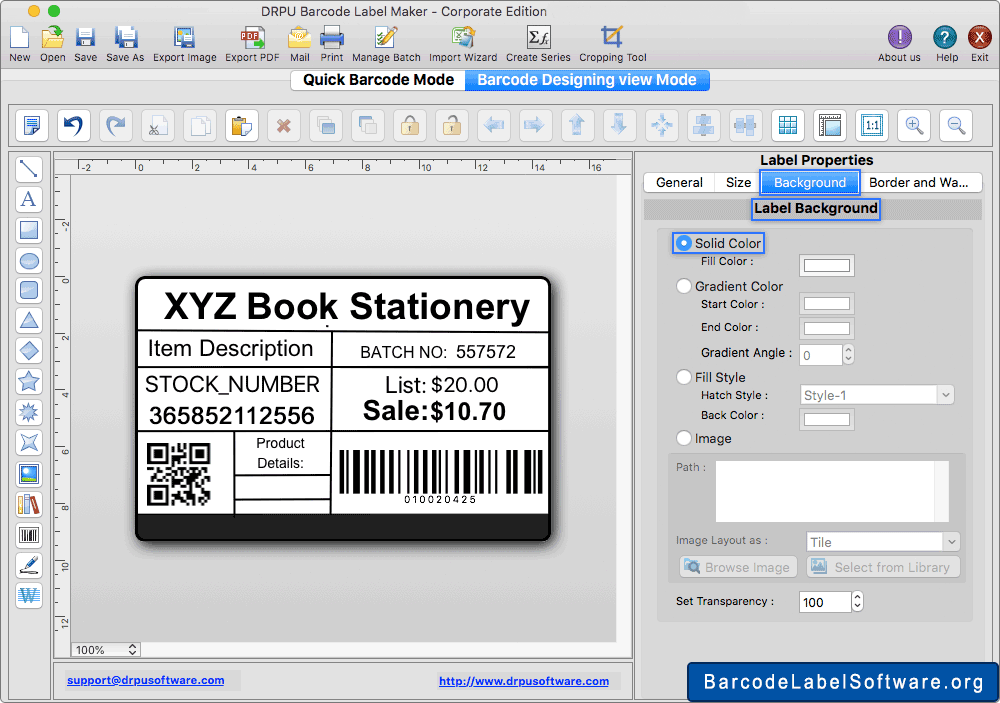This screenshot has width=1000, height=703.
Task: Click the Save As icon
Action: click(x=126, y=38)
